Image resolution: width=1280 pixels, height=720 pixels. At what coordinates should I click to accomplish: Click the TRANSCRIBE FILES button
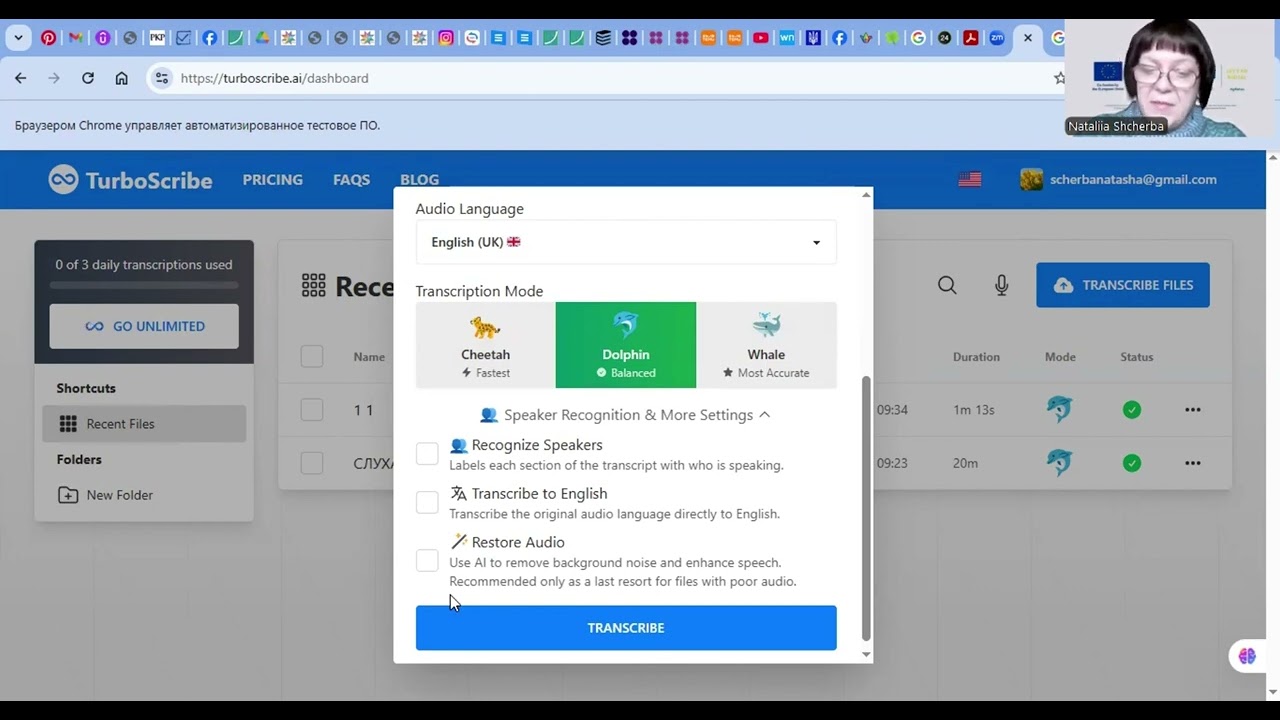pyautogui.click(x=1123, y=285)
